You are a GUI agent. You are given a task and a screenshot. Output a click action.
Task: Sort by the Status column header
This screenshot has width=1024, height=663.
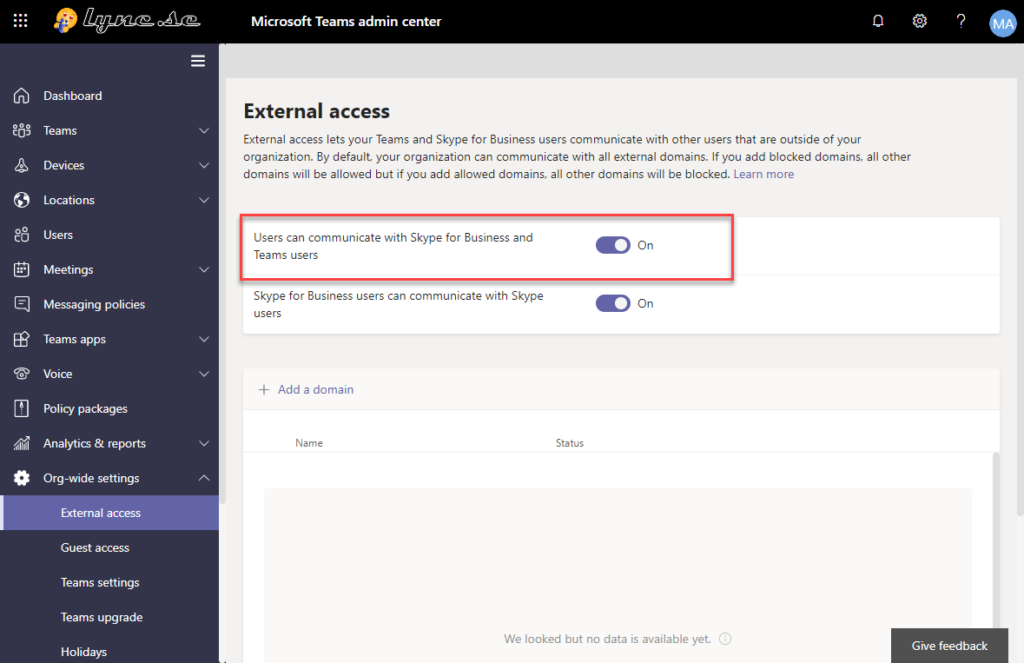tap(569, 443)
